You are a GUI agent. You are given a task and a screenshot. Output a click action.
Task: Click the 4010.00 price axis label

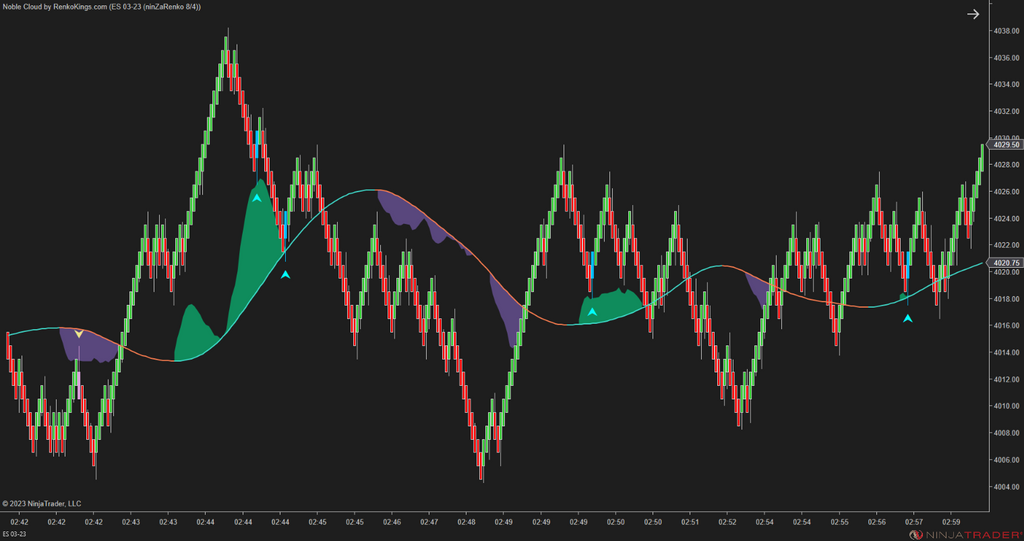(1007, 406)
